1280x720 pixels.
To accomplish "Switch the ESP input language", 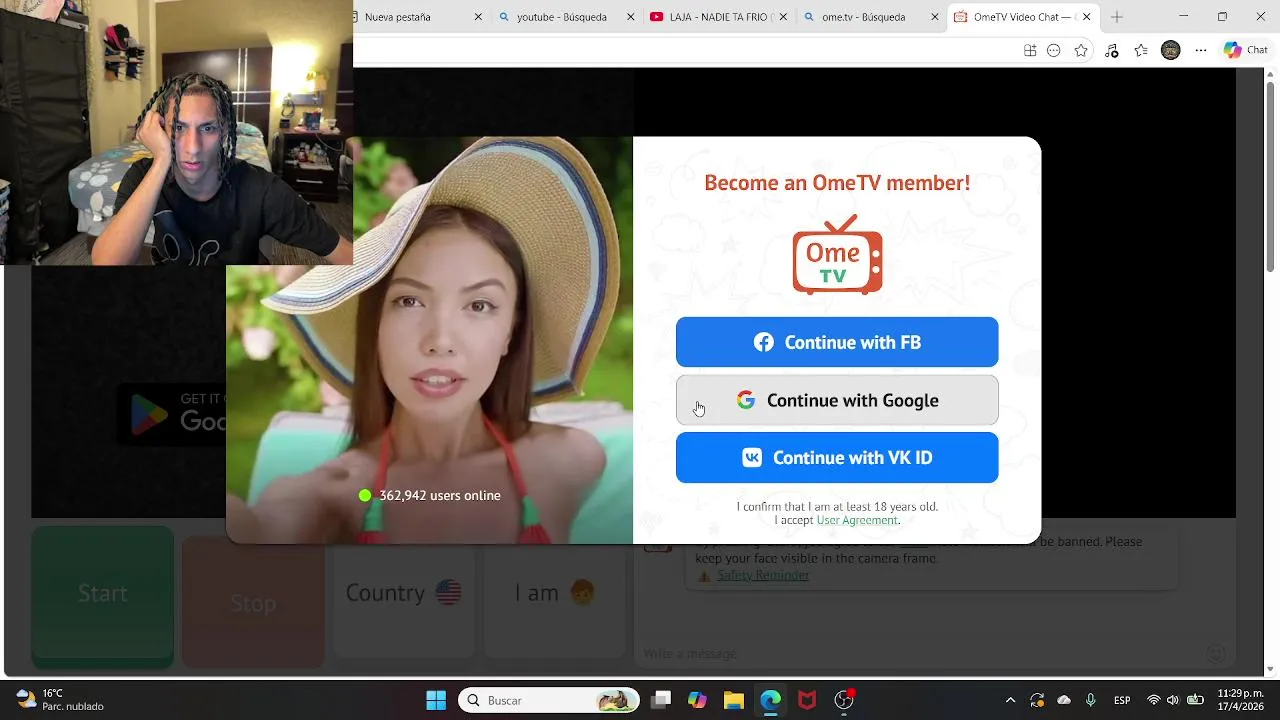I will click(1122, 700).
